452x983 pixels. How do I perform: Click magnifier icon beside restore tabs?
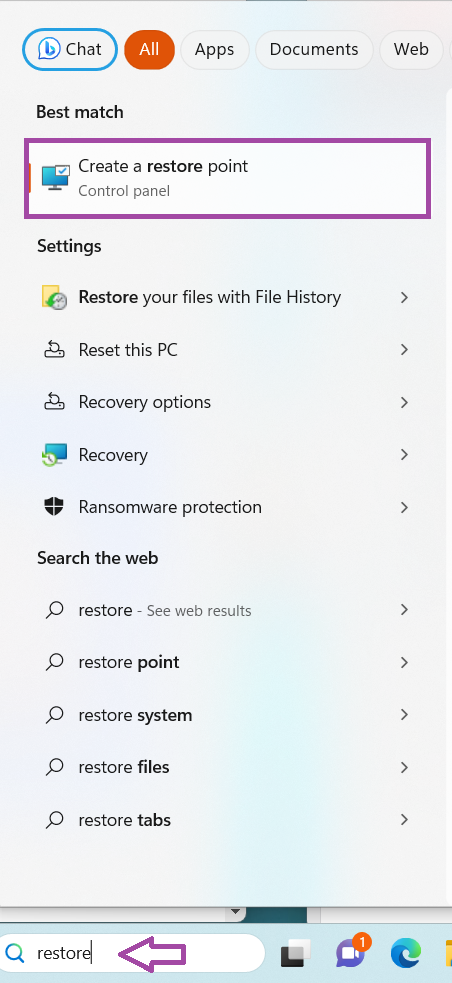55,819
